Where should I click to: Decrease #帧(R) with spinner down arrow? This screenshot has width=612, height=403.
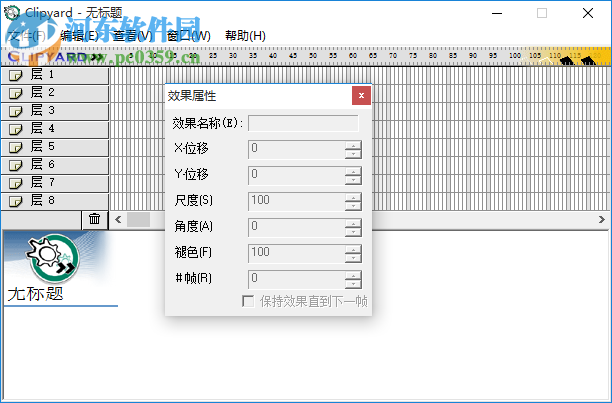point(353,284)
